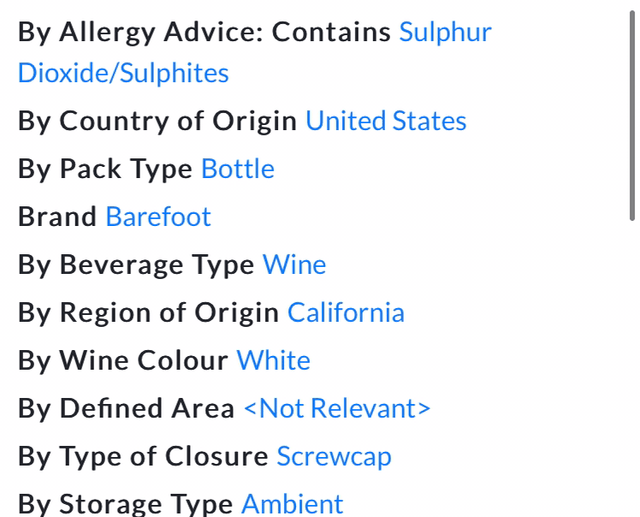Click the 'By Defined Area' label
Image resolution: width=640 pixels, height=517 pixels.
(x=126, y=409)
